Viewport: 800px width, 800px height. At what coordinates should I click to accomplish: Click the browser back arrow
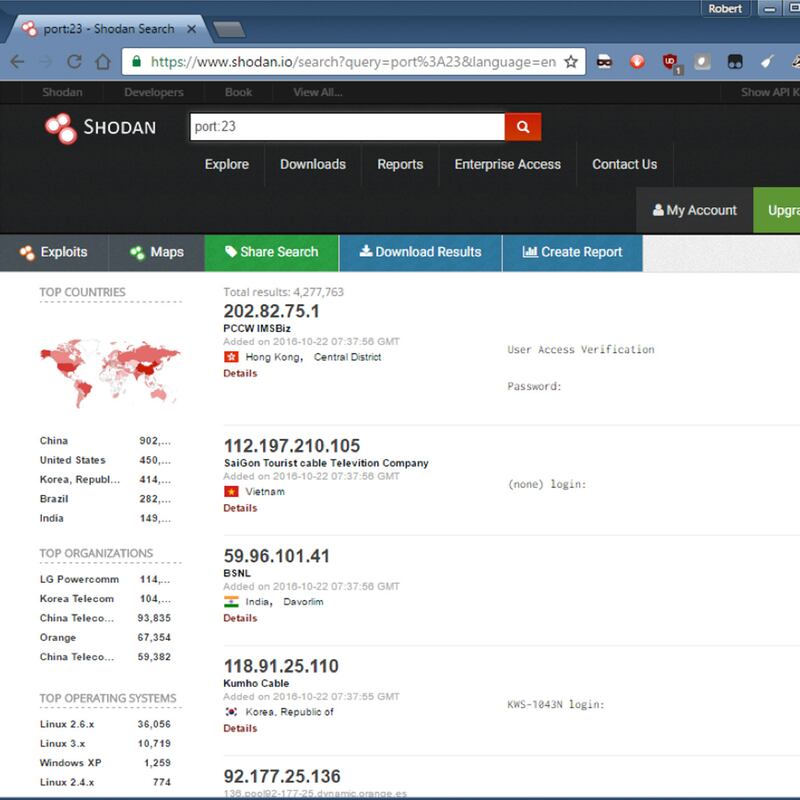pos(17,61)
